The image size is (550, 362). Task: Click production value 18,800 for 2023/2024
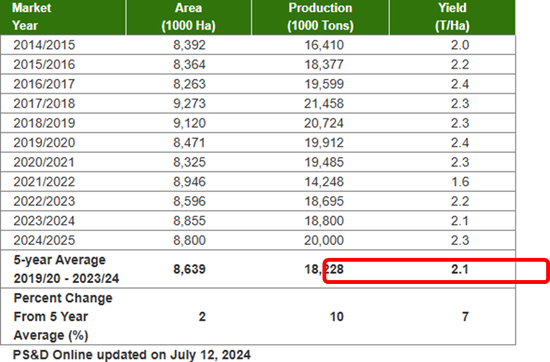pos(324,221)
